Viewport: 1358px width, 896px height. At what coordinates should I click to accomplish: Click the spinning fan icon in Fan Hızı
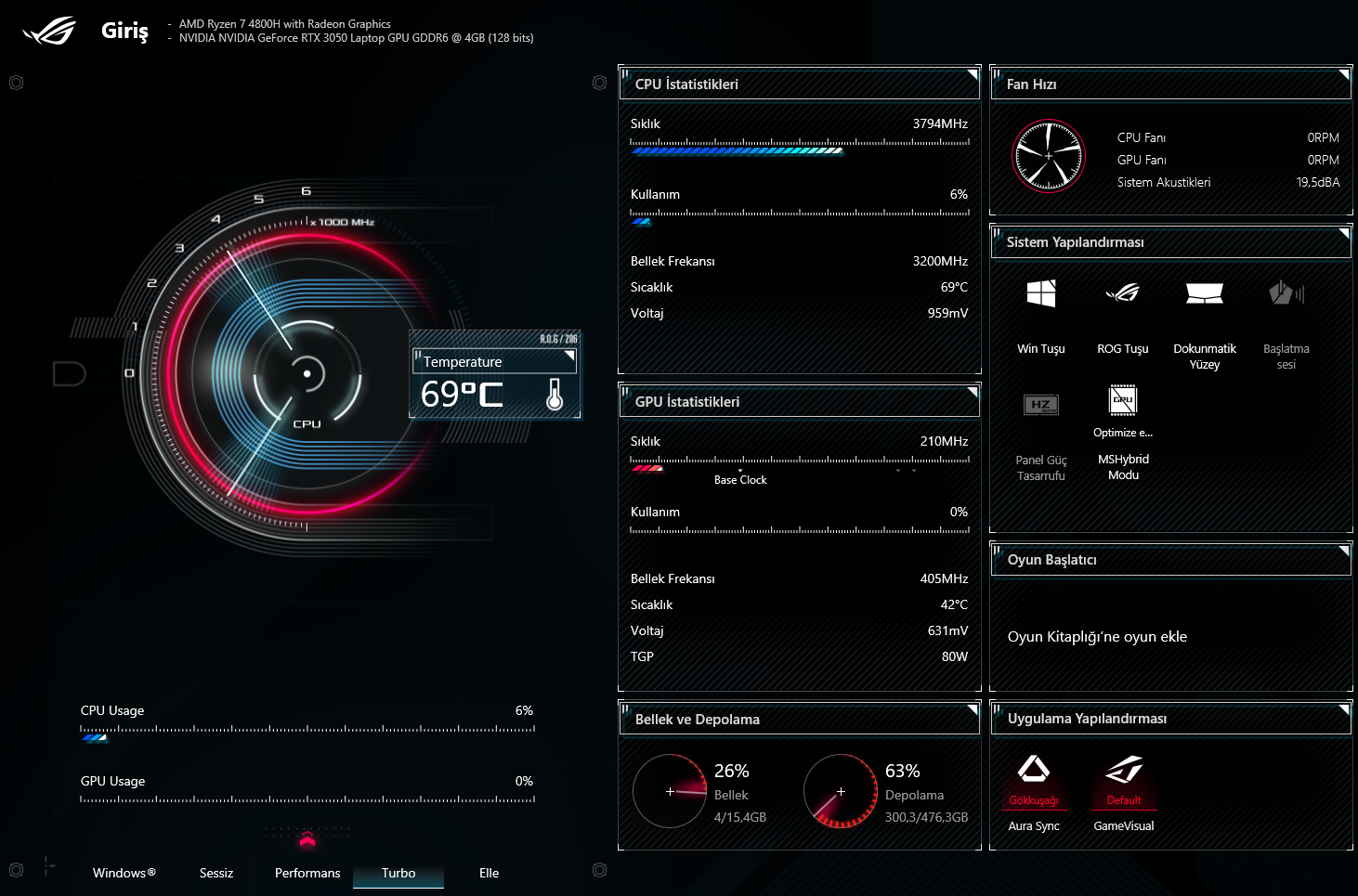(1049, 156)
